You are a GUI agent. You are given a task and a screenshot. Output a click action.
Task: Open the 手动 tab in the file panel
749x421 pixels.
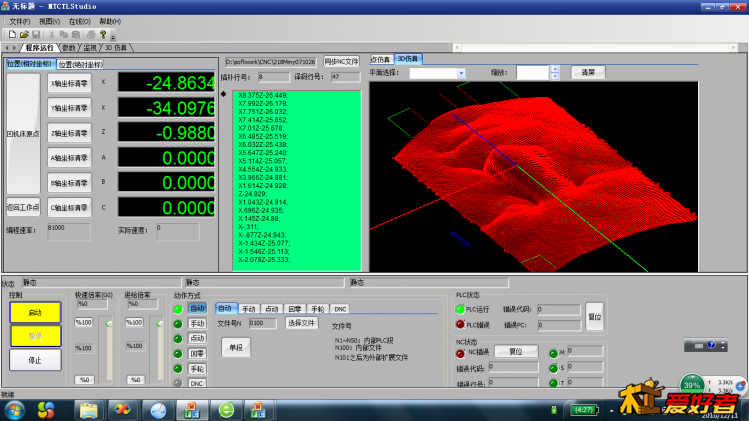[248, 309]
